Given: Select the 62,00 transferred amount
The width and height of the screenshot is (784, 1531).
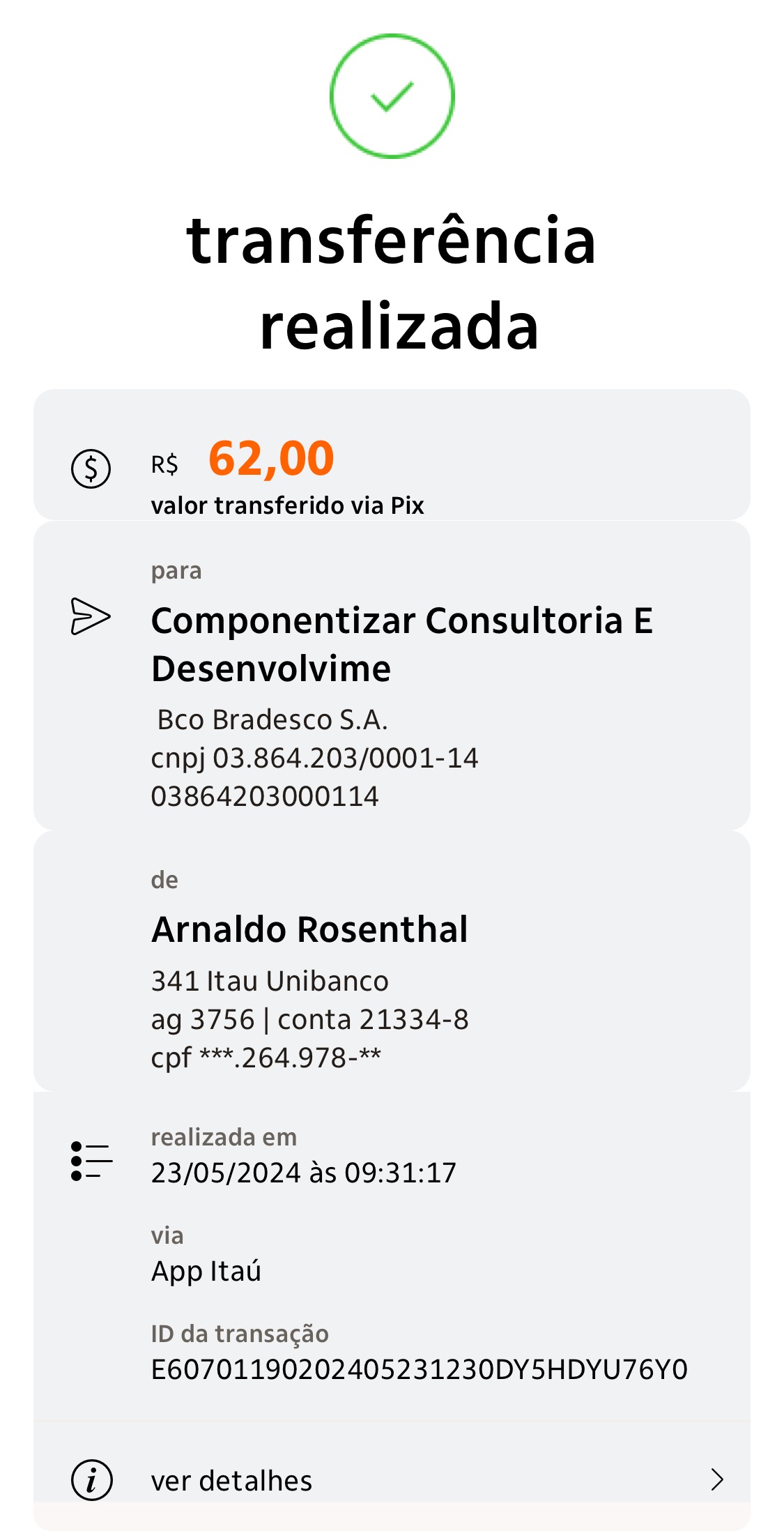Looking at the screenshot, I should click(271, 459).
